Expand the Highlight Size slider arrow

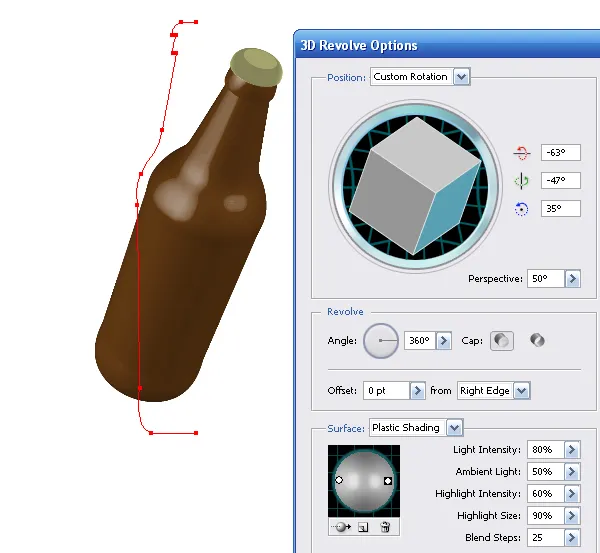pyautogui.click(x=572, y=516)
